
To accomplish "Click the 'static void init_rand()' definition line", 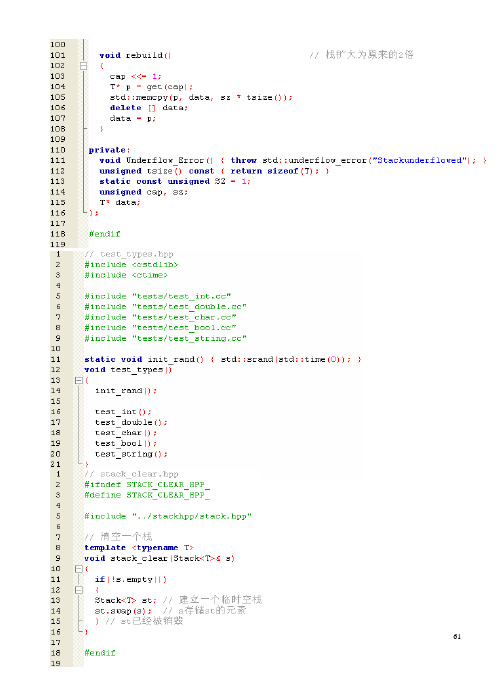I will (x=223, y=359).
